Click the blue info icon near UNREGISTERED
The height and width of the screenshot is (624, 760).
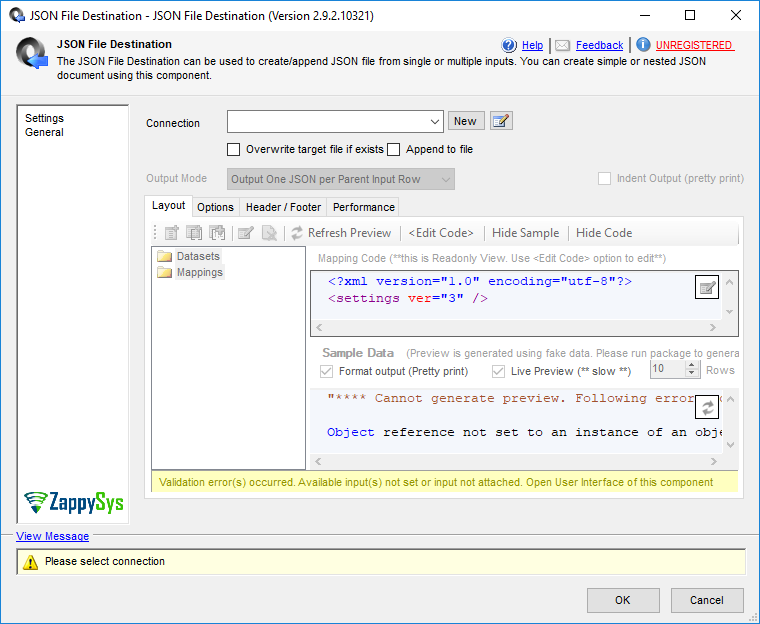643,45
